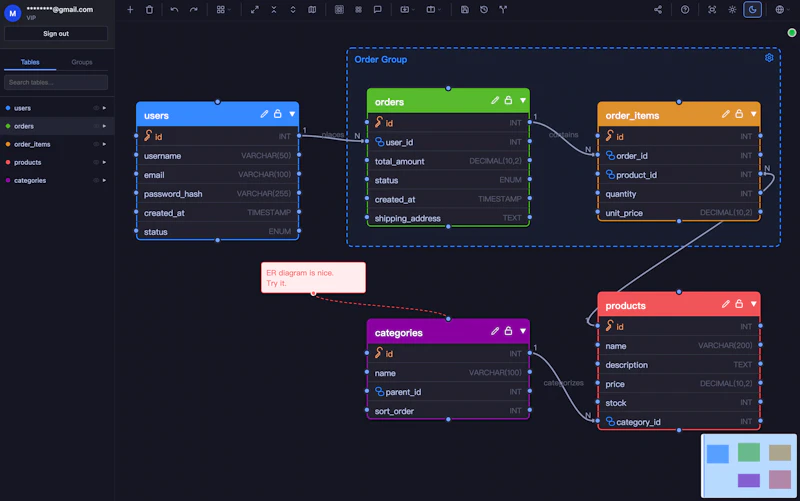The height and width of the screenshot is (501, 800).
Task: Click the user avatar M
Action: point(12,13)
